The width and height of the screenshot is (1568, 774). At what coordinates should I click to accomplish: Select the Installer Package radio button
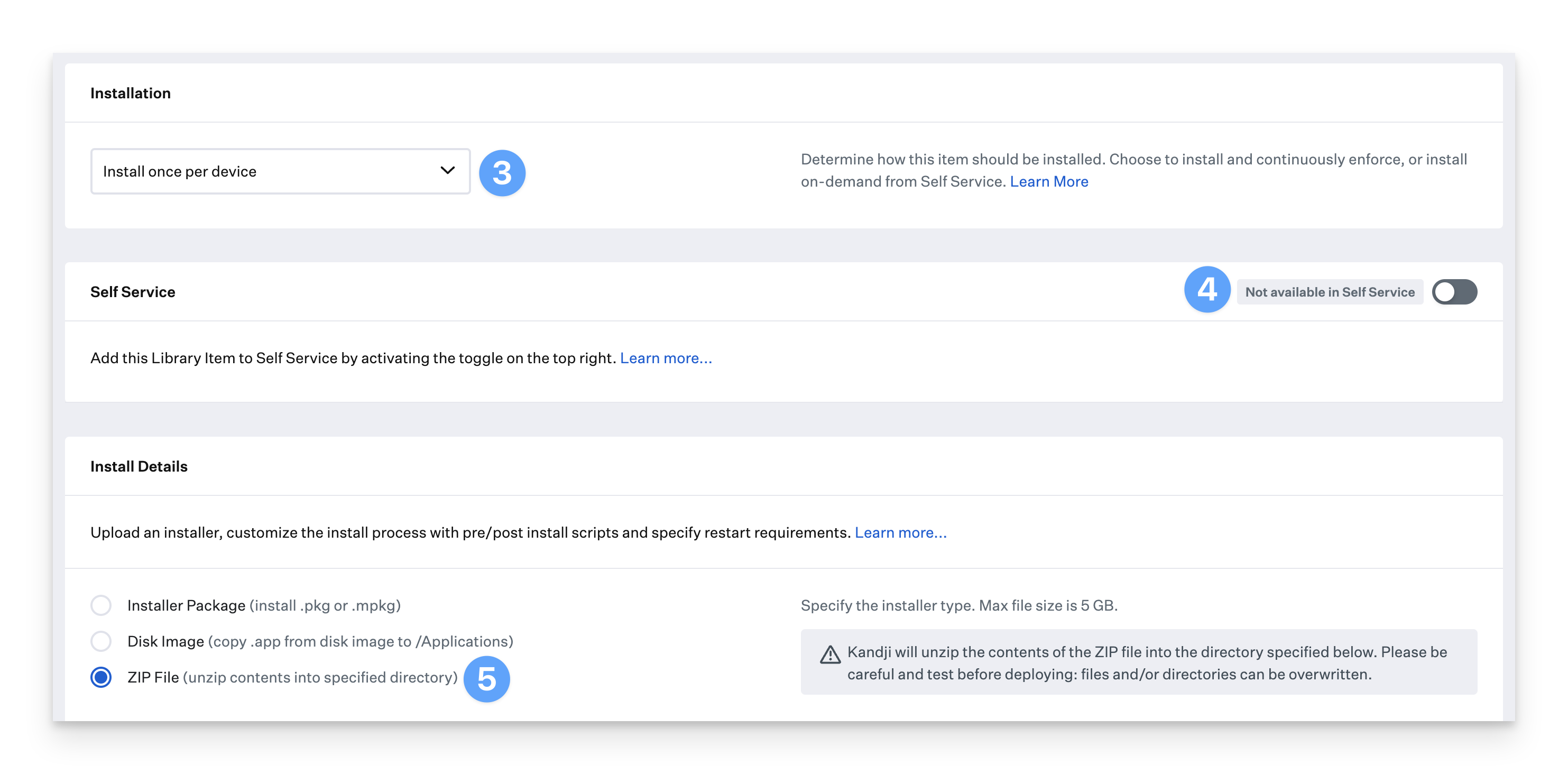(x=101, y=605)
